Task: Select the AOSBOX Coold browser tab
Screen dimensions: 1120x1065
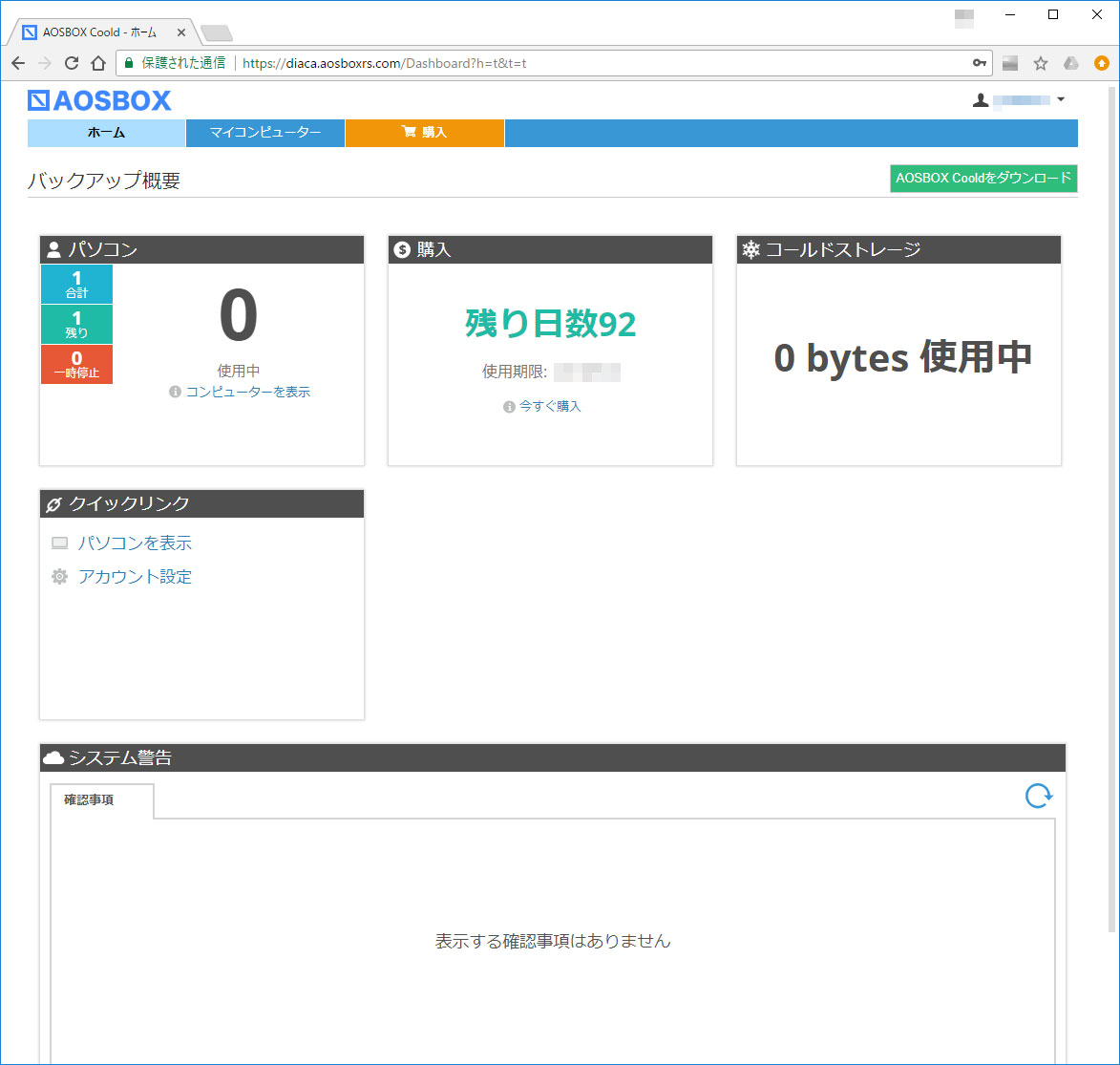Action: [104, 32]
